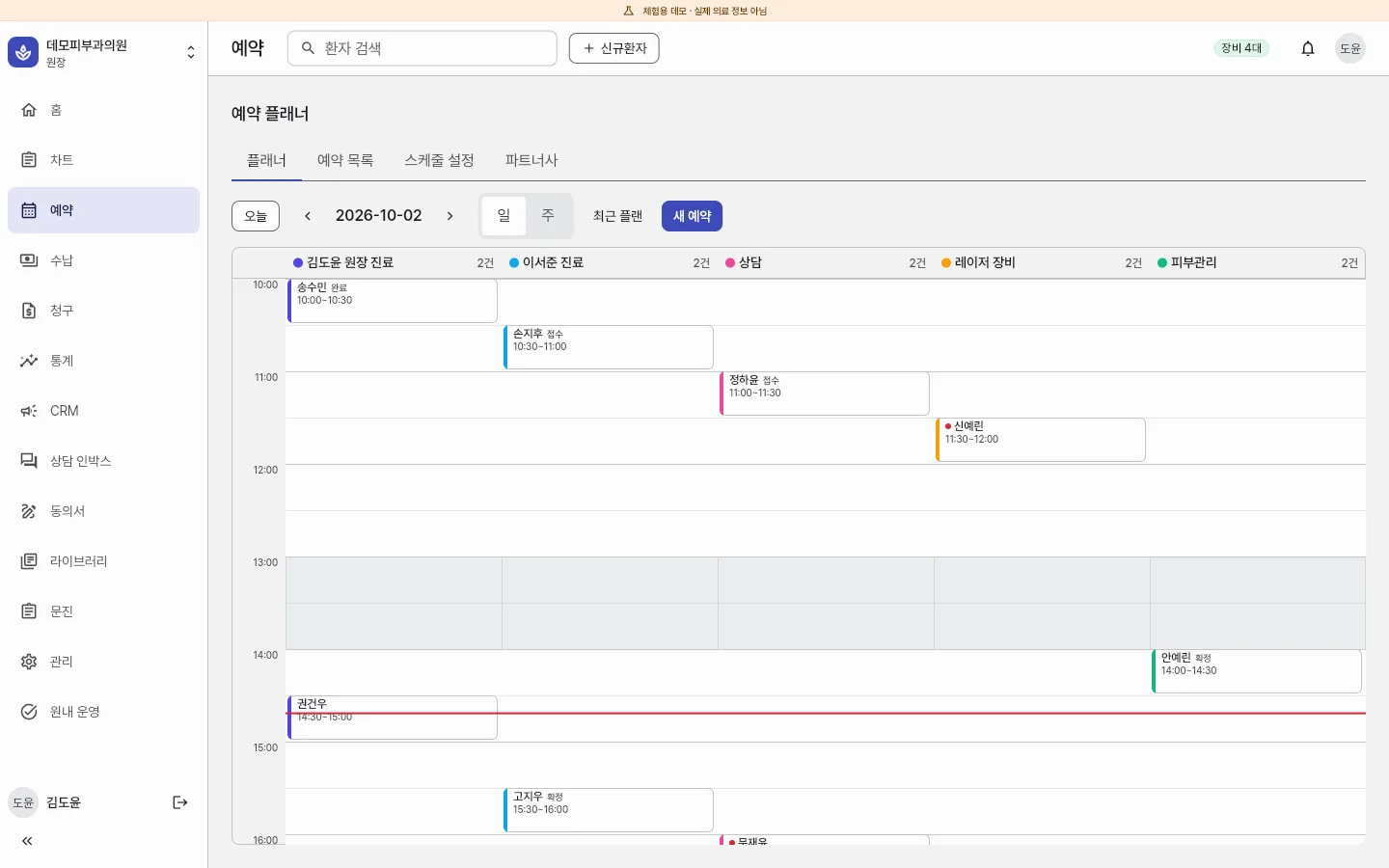The width and height of the screenshot is (1389, 868).
Task: Open 관리 settings gear icon
Action: (x=29, y=662)
